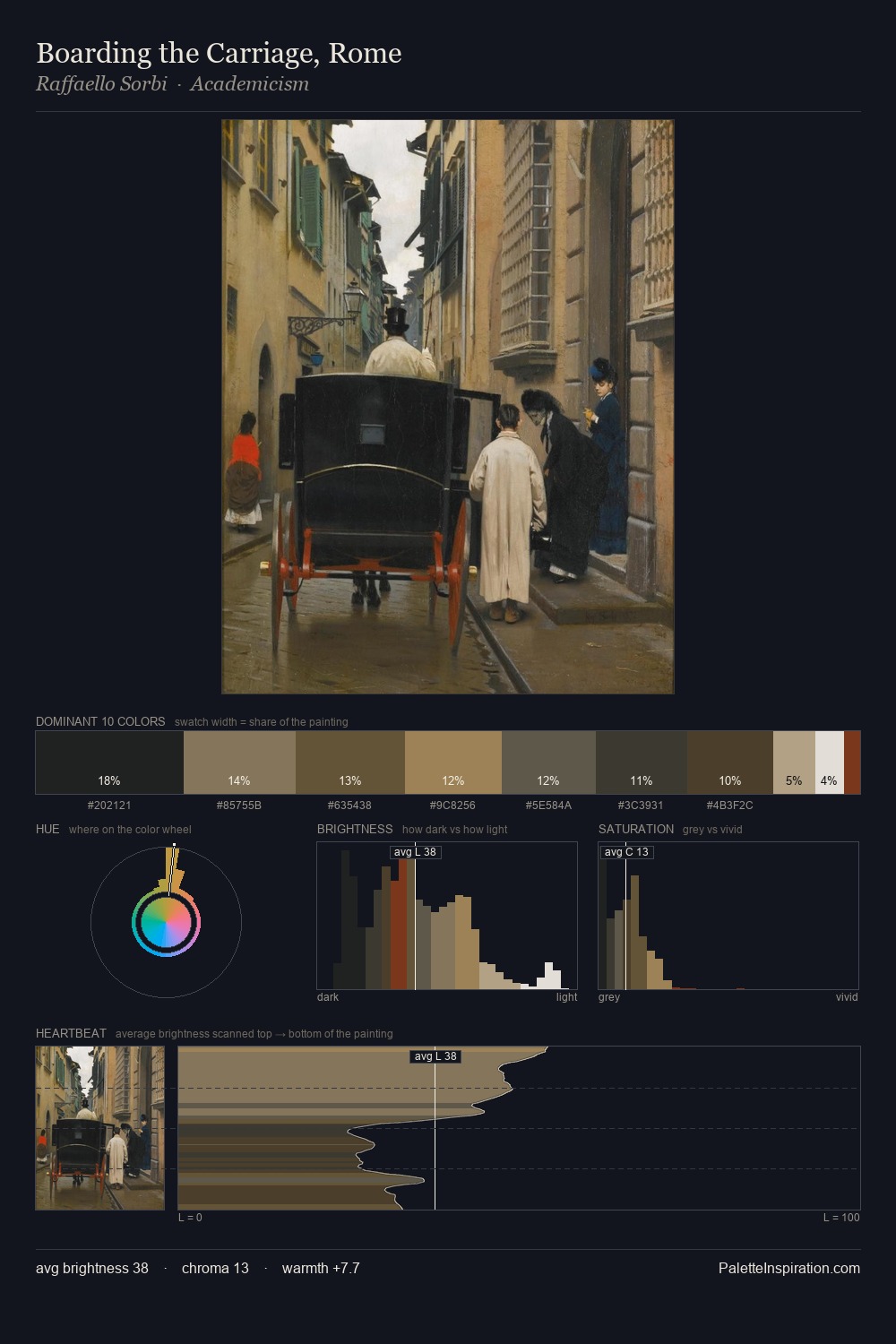Click the hex code '#85755B' label
Viewport: 896px width, 1344px height.
tap(239, 806)
